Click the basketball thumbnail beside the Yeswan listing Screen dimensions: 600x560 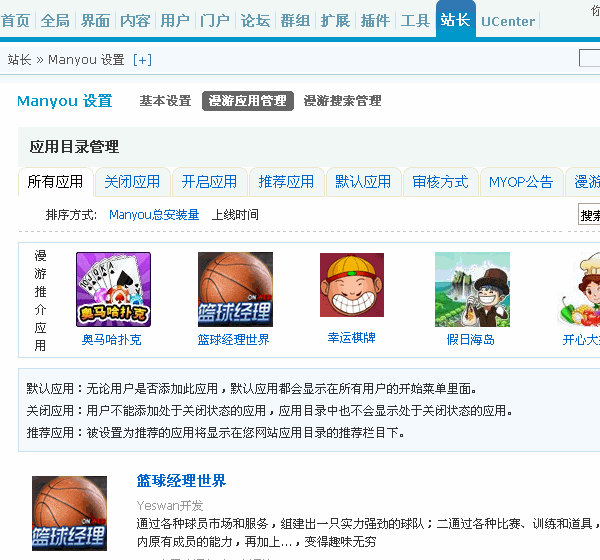tap(69, 513)
